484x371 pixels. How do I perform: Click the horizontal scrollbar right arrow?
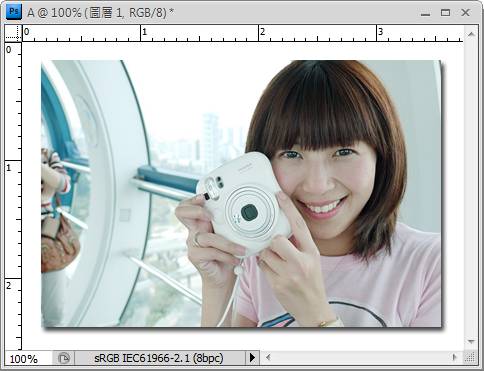[454, 357]
